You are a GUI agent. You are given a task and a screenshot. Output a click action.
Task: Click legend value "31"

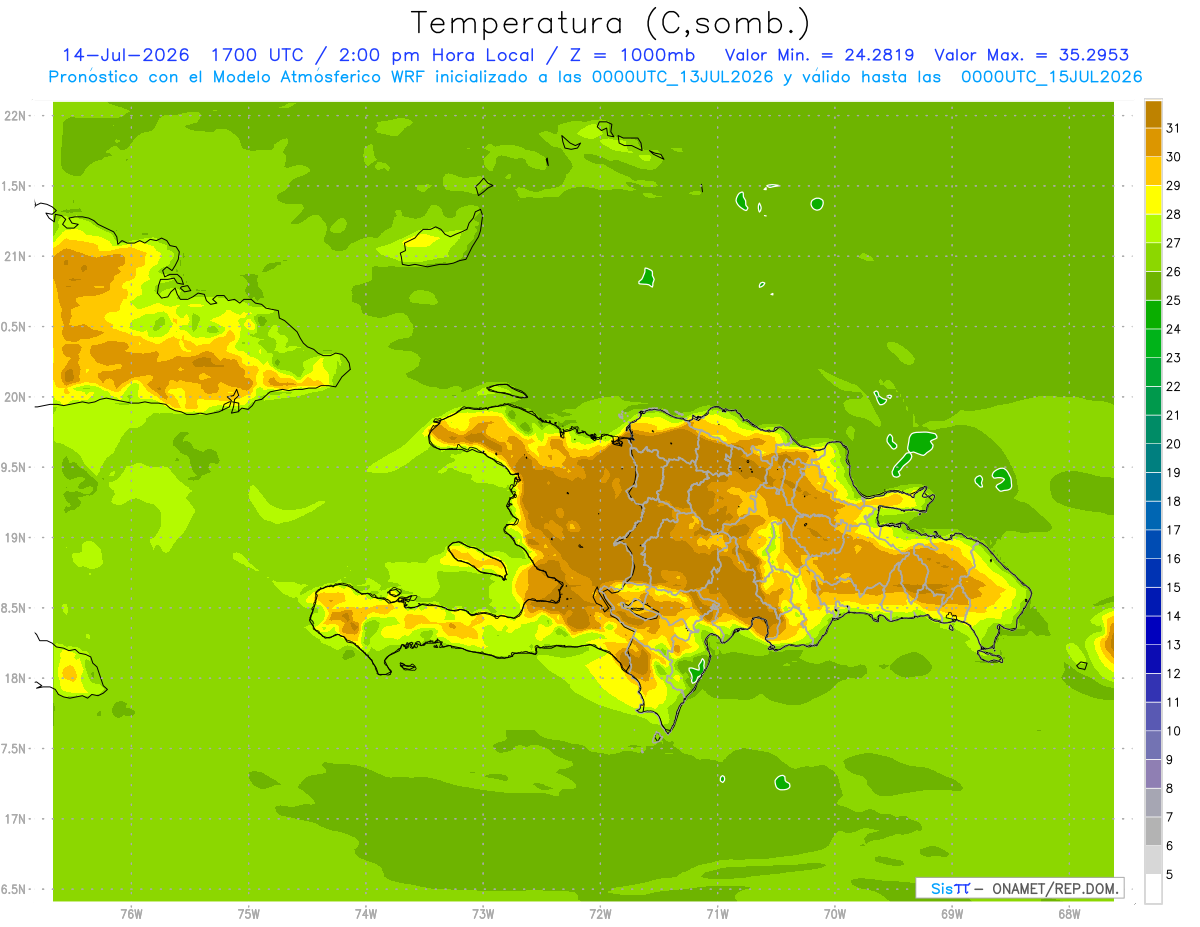1173,128
